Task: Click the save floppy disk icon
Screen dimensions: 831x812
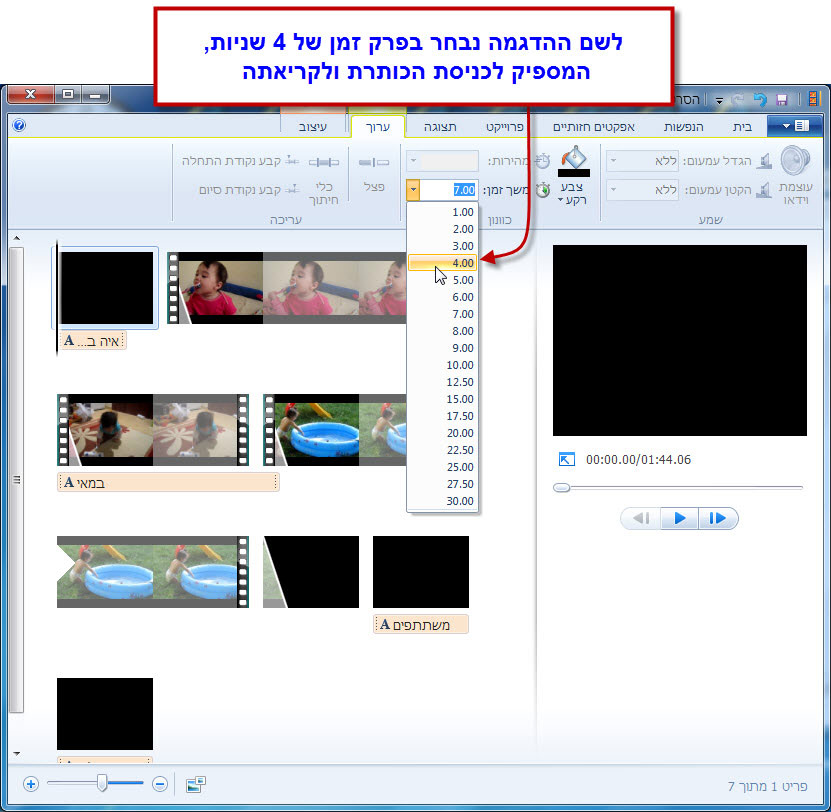Action: tap(781, 100)
